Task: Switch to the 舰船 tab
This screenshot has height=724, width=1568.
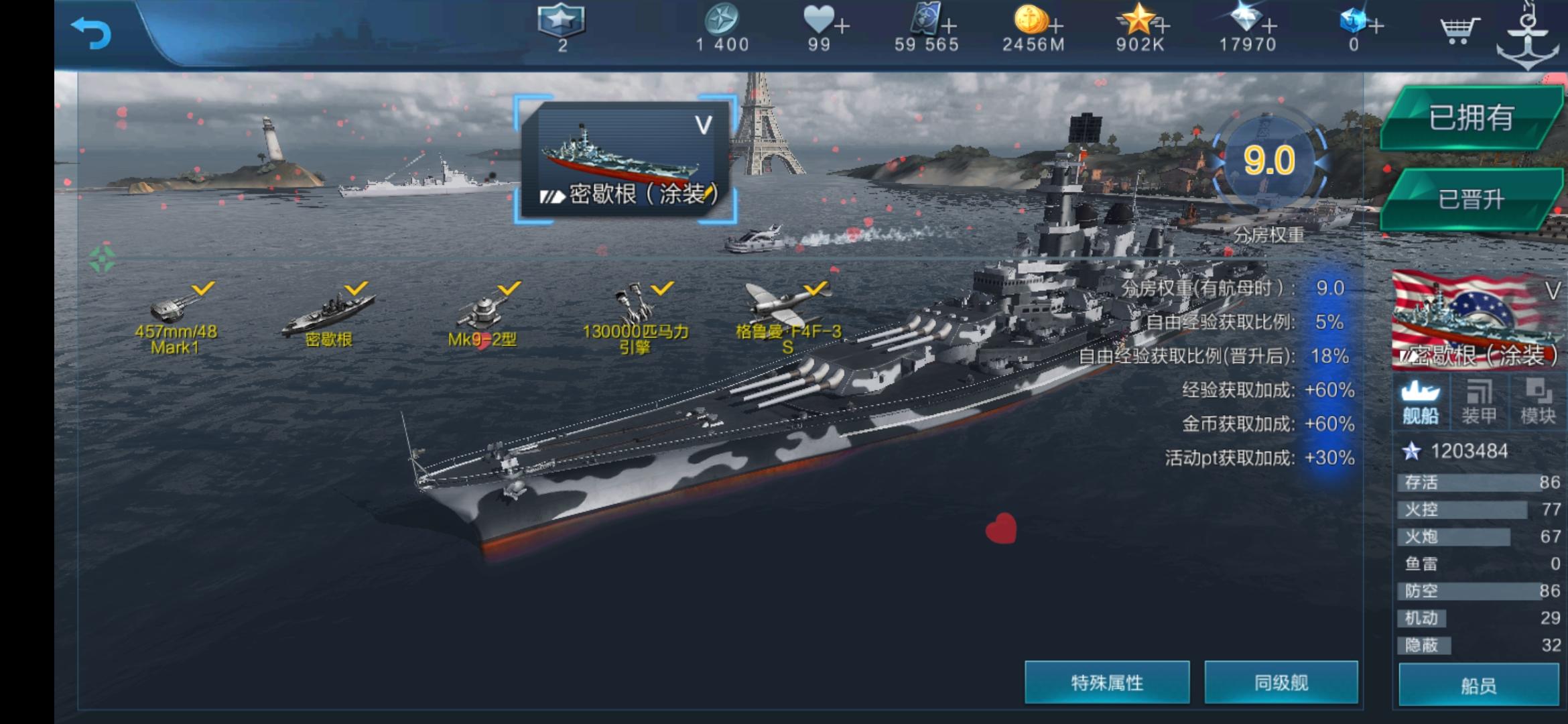Action: [1421, 402]
